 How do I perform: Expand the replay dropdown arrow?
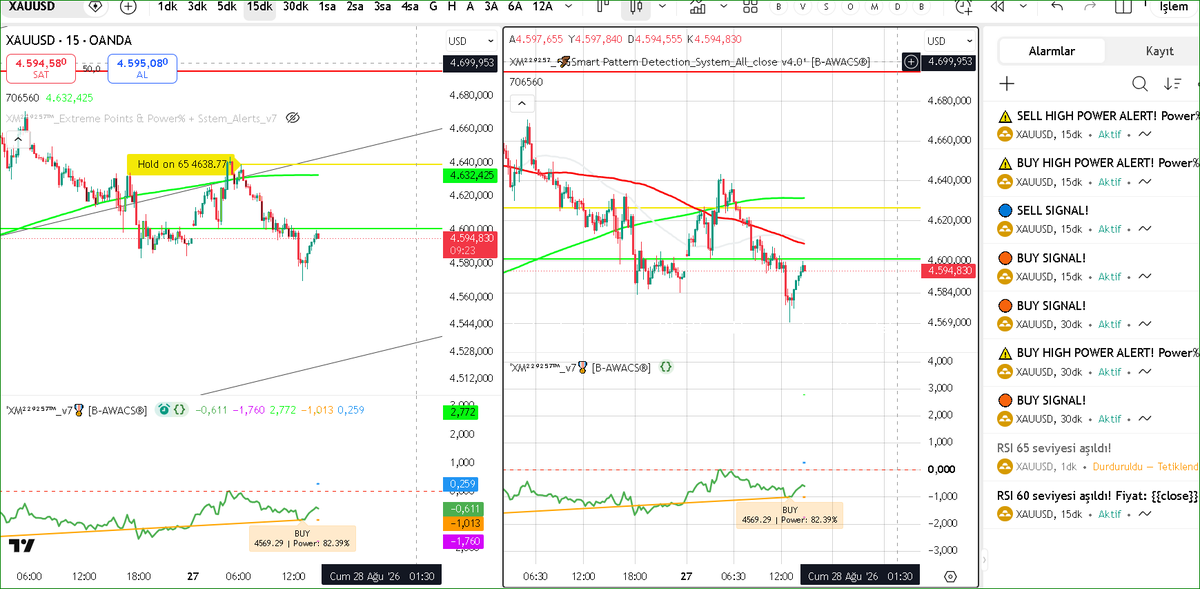[1023, 6]
